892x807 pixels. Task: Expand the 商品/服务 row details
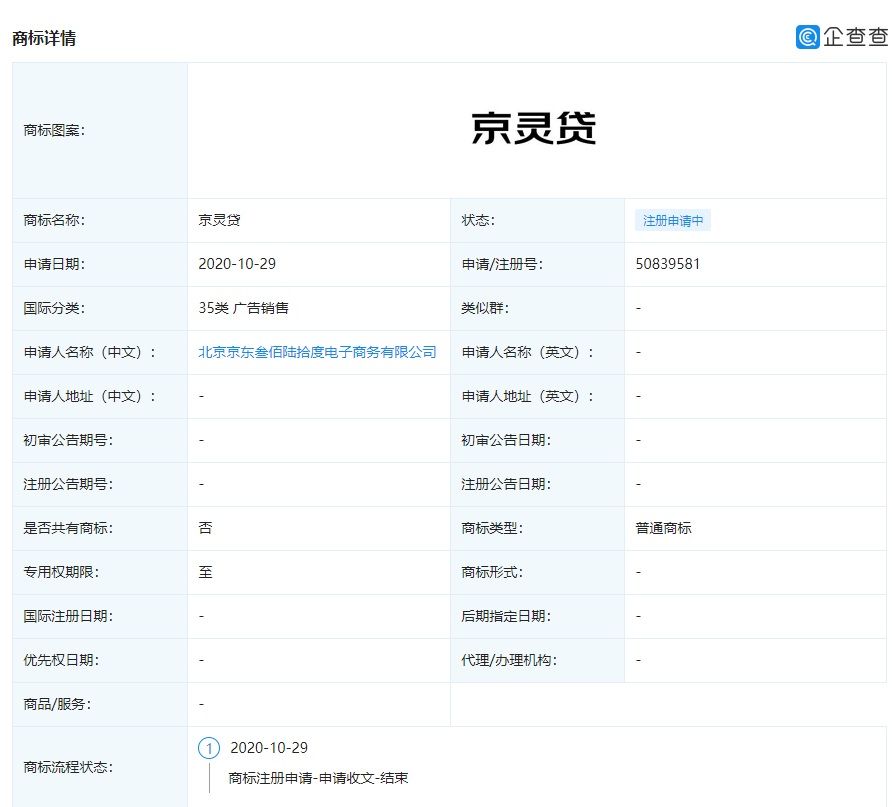(201, 704)
